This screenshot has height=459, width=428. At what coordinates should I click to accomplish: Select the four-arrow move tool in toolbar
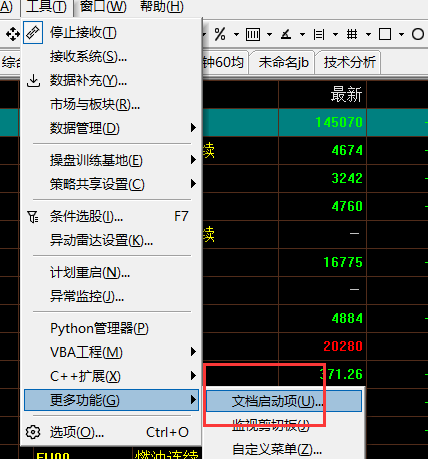(13, 34)
